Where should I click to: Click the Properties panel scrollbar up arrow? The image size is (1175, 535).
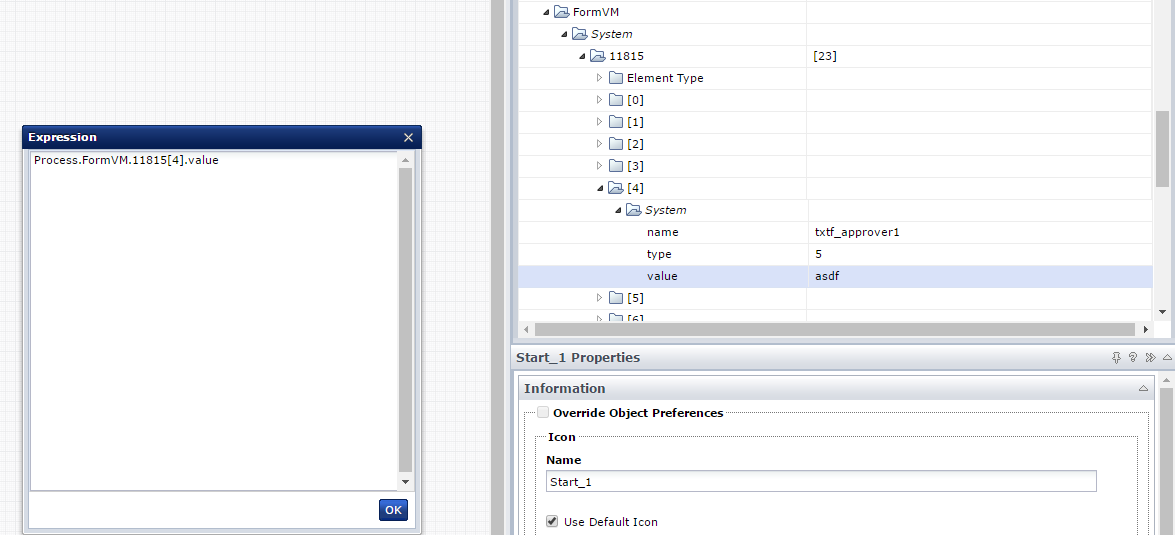pyautogui.click(x=1167, y=381)
